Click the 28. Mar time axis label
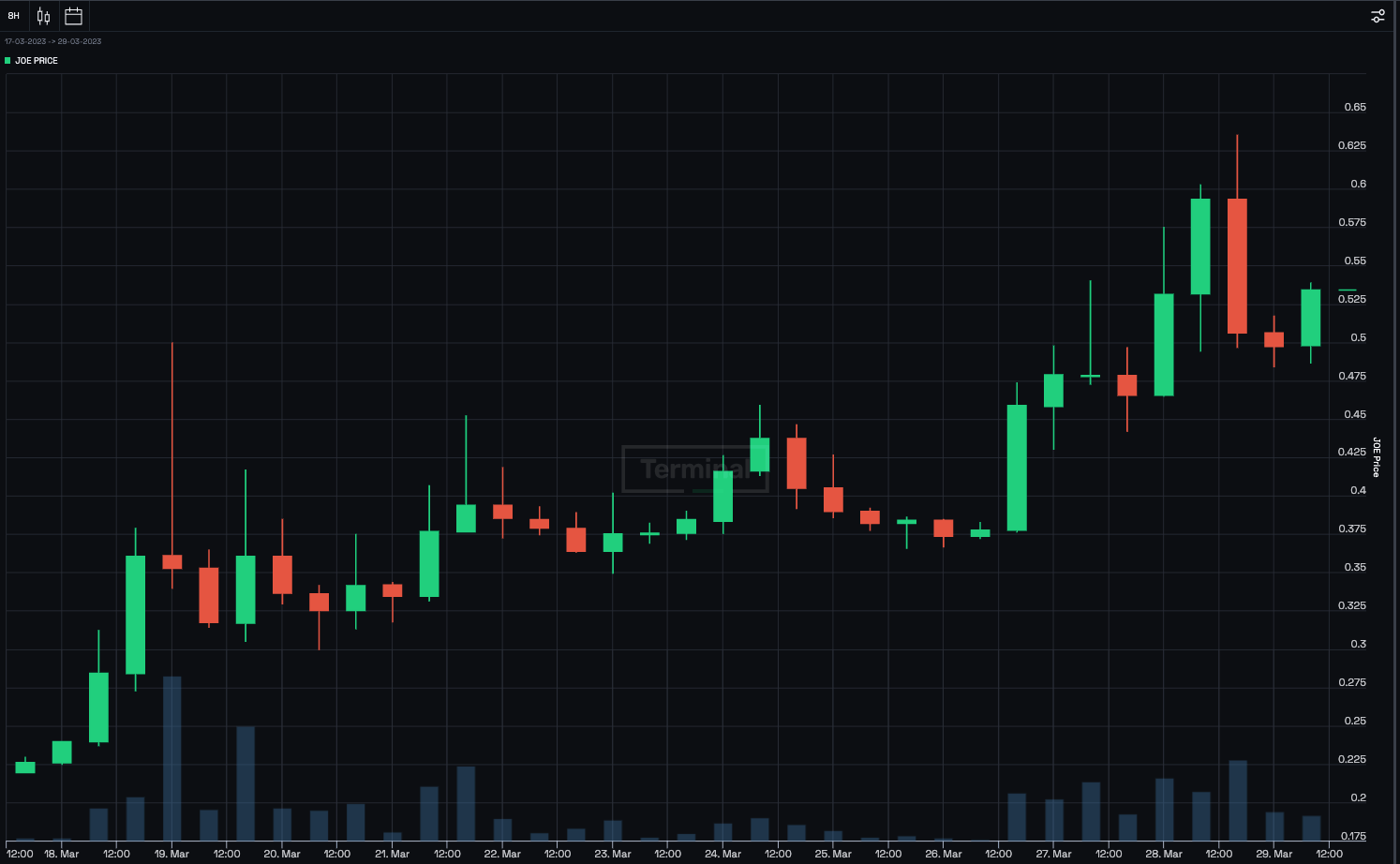This screenshot has height=864, width=1400. click(x=1164, y=854)
